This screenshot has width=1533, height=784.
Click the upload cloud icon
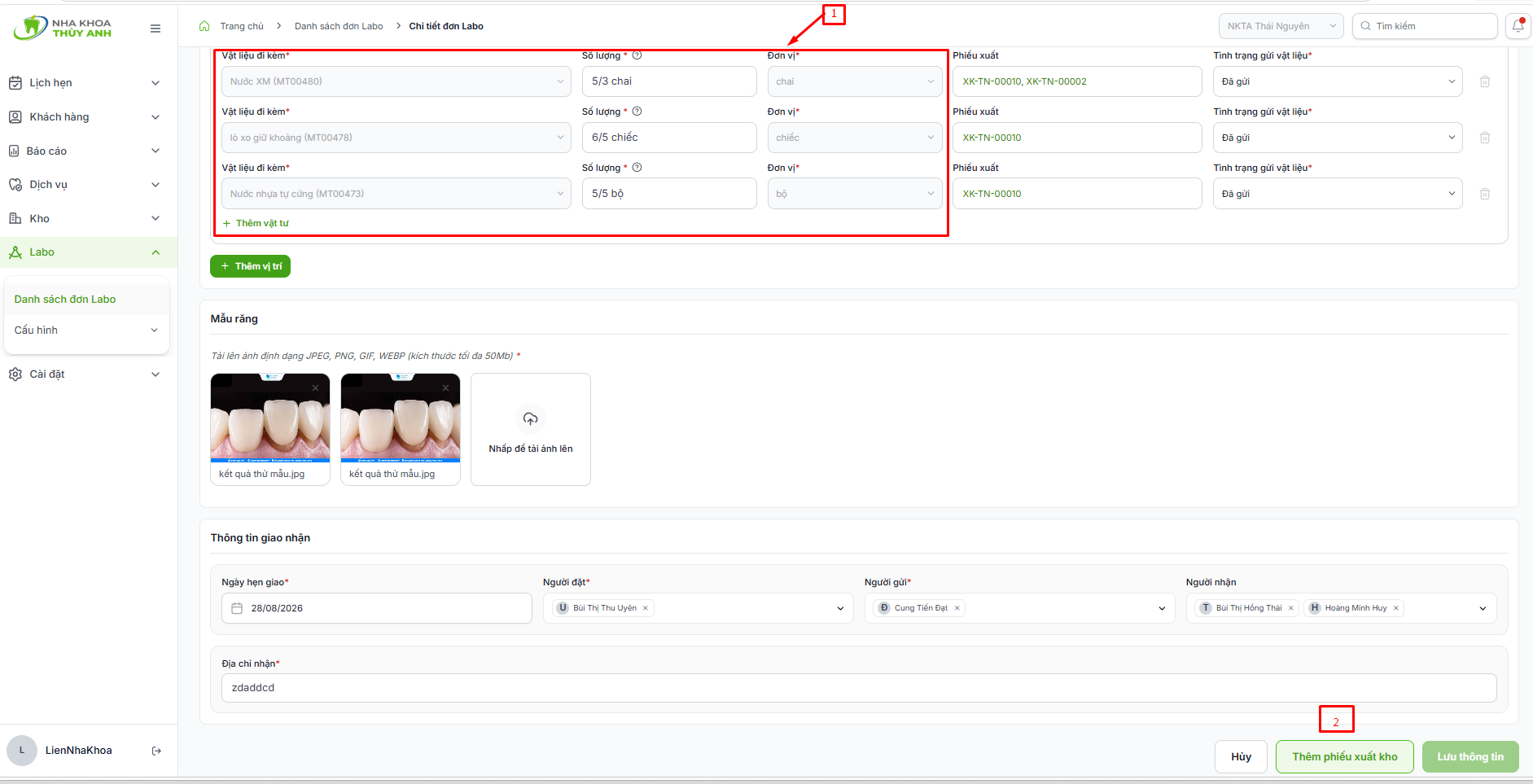pyautogui.click(x=531, y=419)
